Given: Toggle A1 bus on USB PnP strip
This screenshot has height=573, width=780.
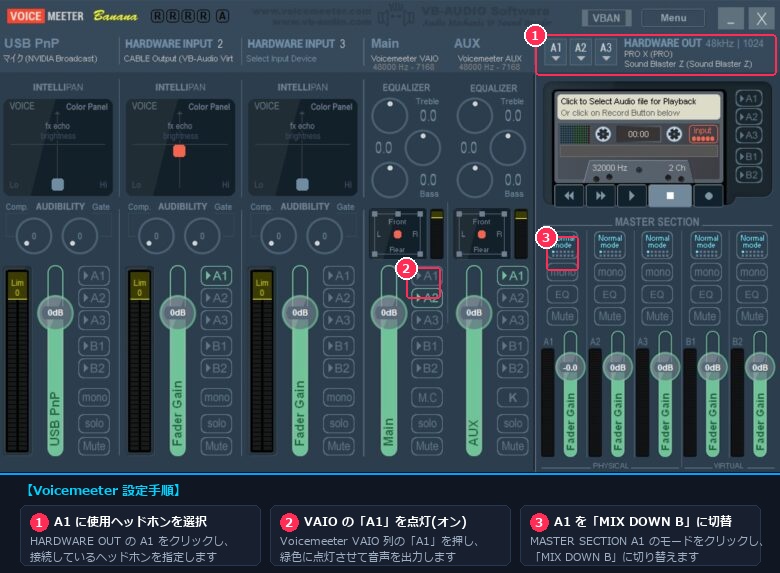Looking at the screenshot, I should (x=94, y=276).
